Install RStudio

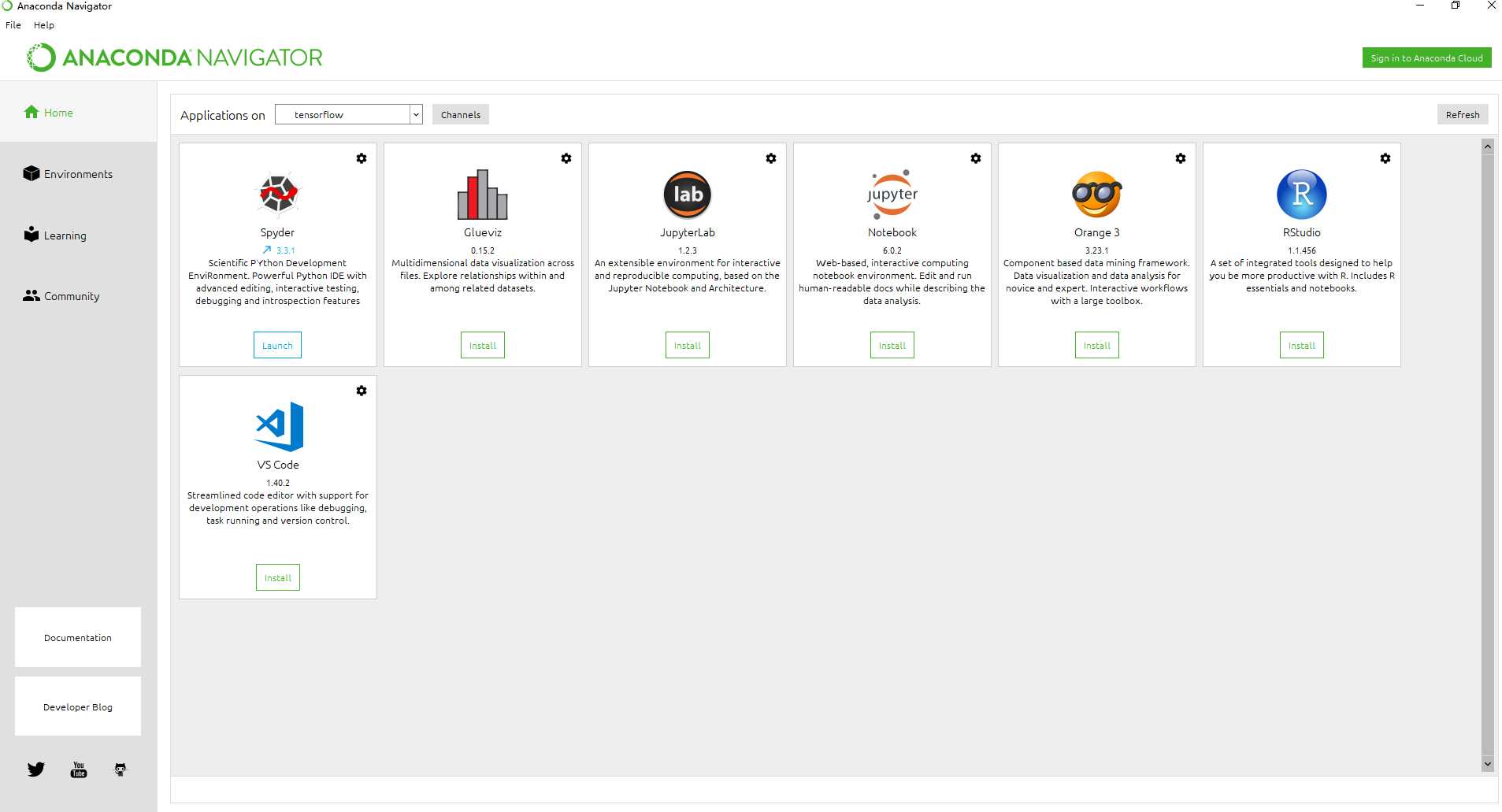[x=1302, y=345]
